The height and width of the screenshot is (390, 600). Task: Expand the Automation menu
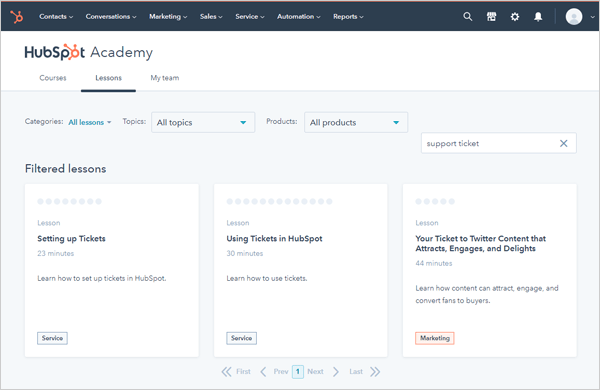pos(299,16)
